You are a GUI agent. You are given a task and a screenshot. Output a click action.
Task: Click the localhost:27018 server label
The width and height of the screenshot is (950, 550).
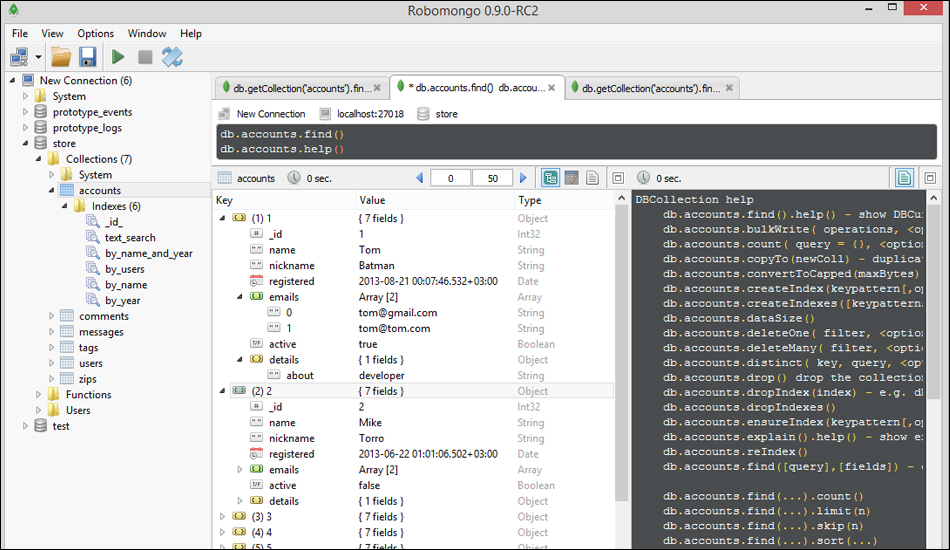click(370, 114)
